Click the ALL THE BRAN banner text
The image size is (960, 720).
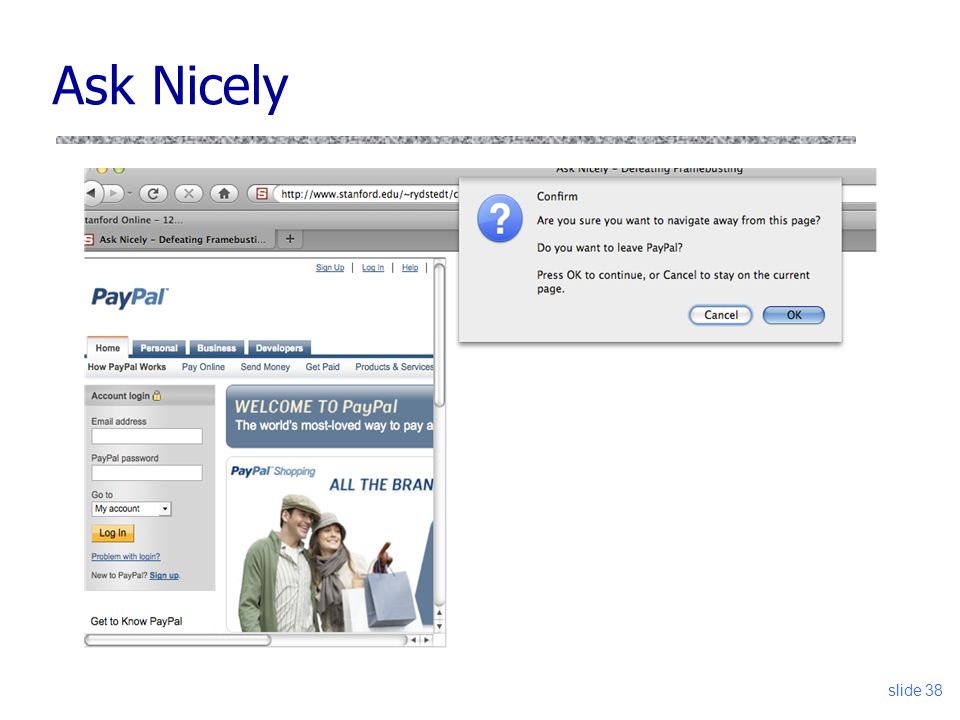tap(381, 485)
